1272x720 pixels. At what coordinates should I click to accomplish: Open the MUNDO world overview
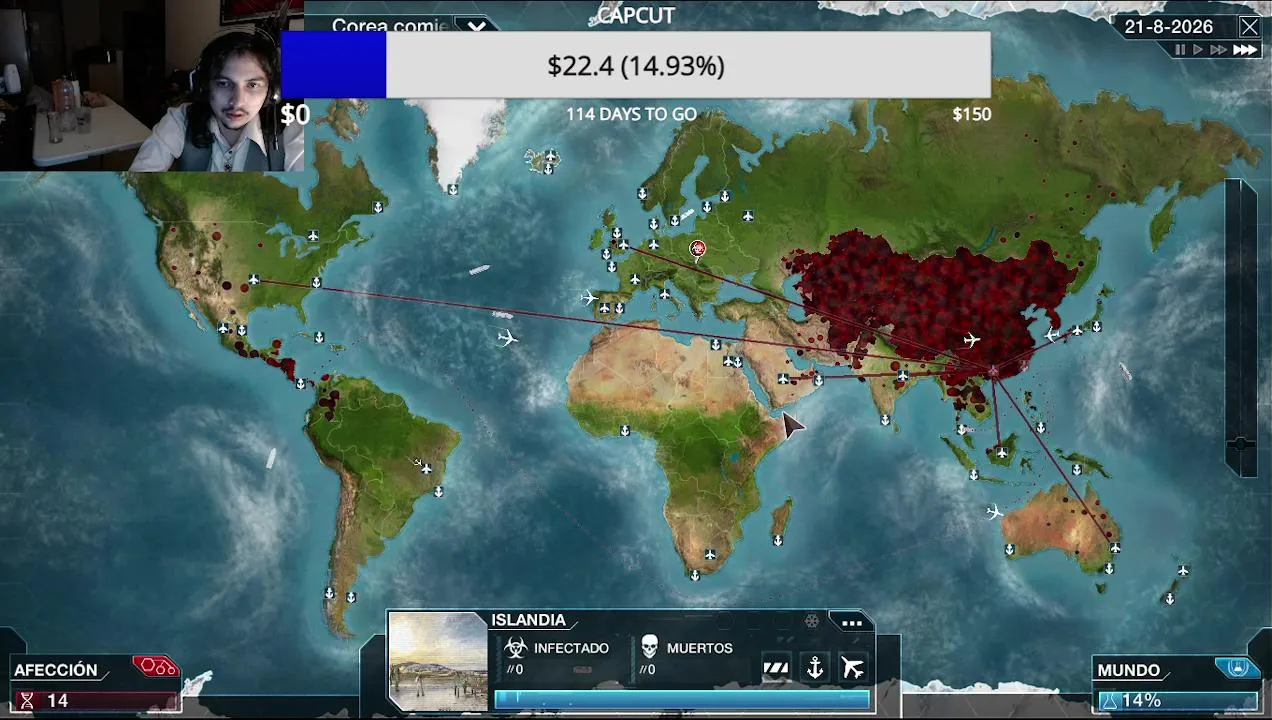[1128, 670]
